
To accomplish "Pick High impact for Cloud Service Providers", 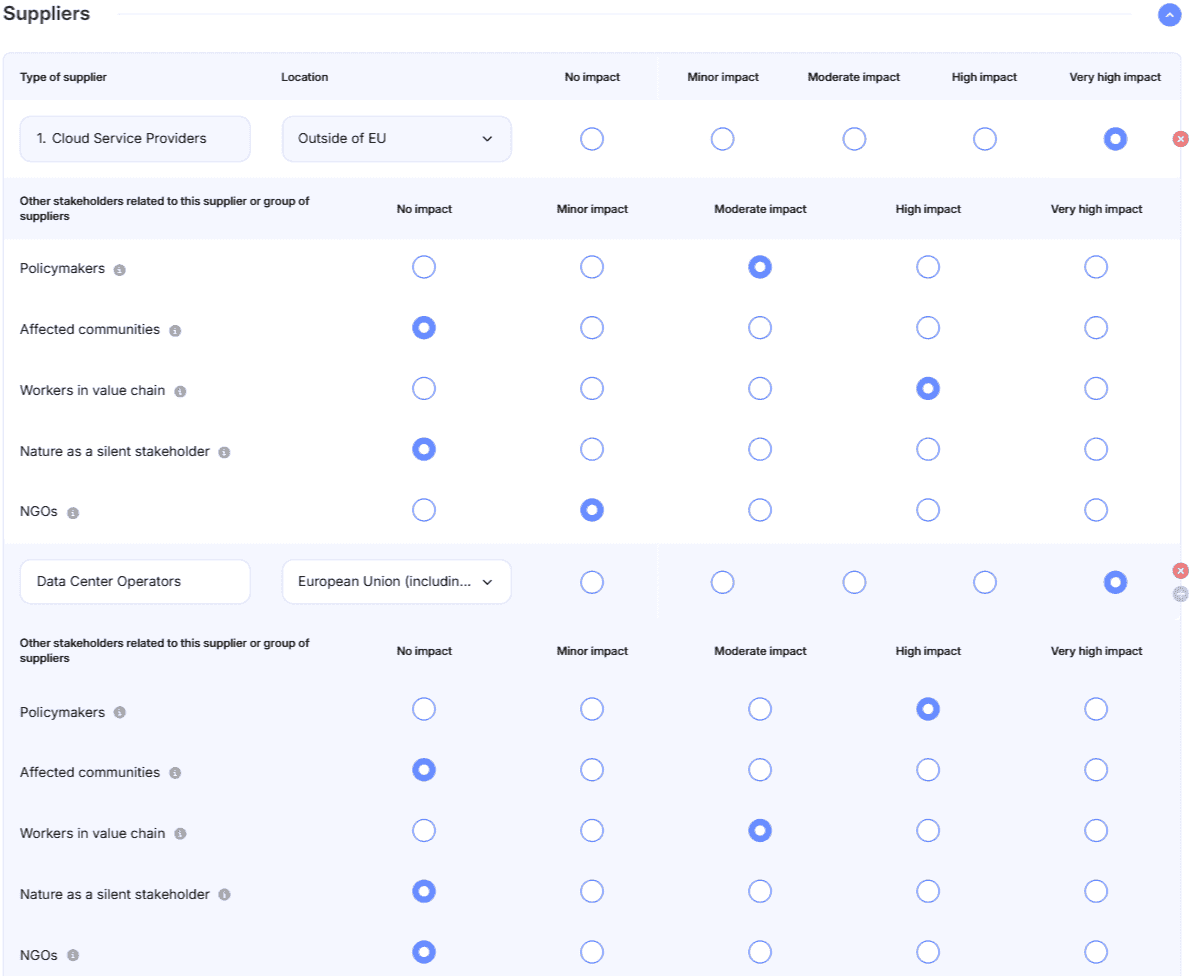I will coord(985,139).
